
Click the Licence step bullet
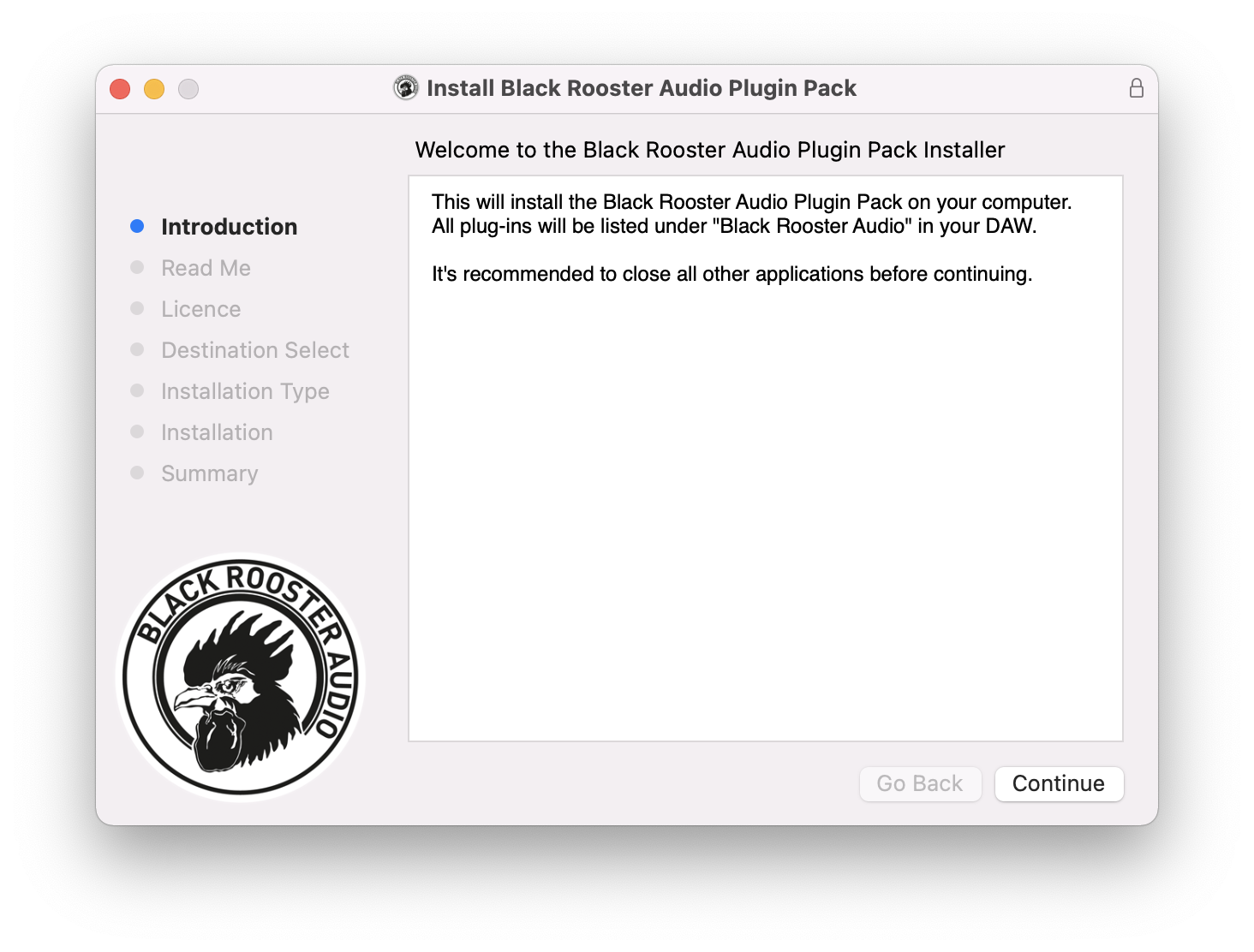137,308
